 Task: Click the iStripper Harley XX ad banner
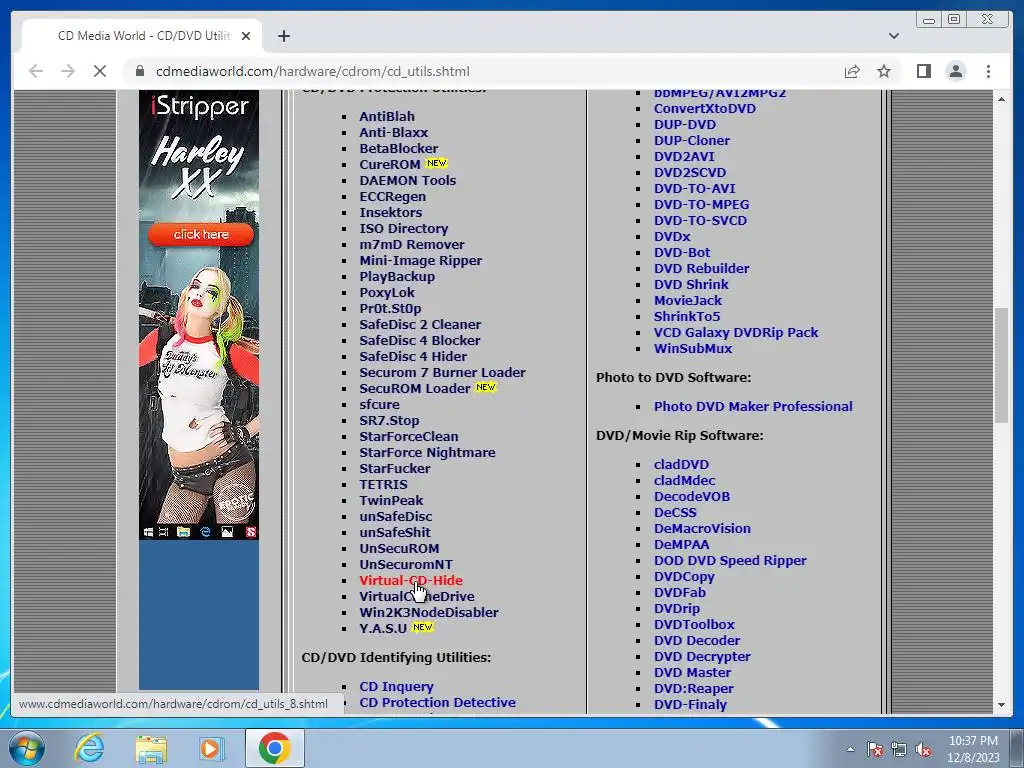(x=199, y=315)
